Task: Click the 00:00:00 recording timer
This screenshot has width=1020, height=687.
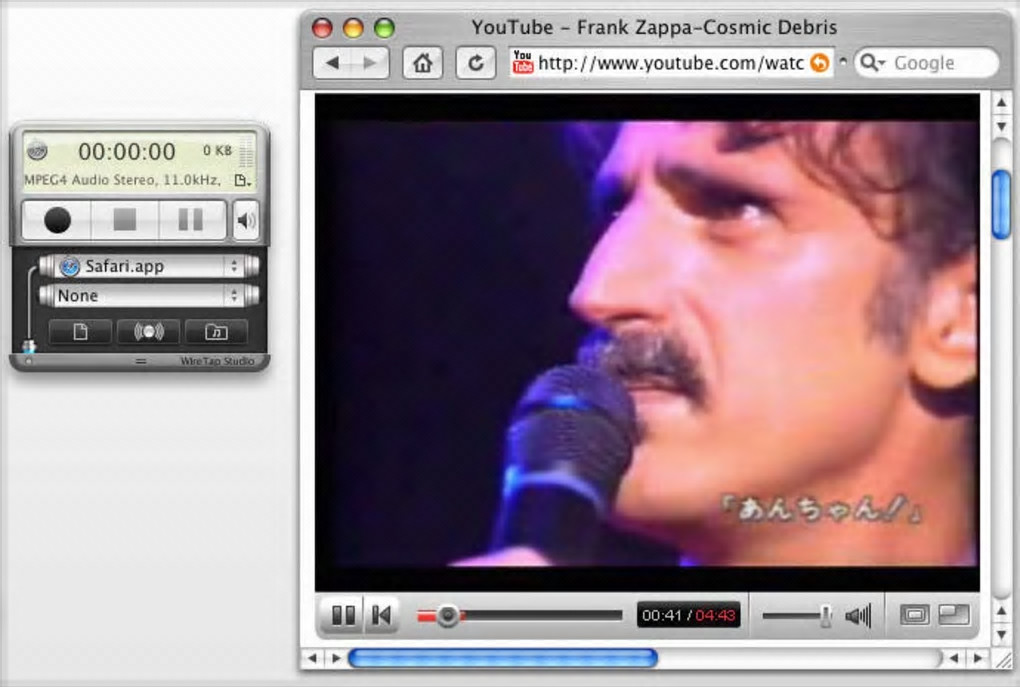Action: pos(127,152)
